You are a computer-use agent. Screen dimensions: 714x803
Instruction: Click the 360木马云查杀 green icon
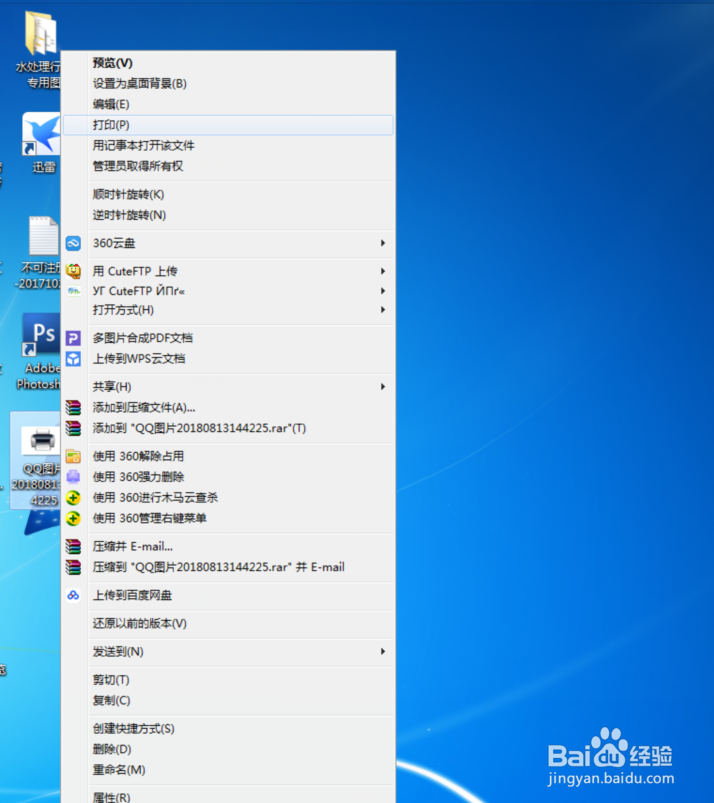click(73, 498)
